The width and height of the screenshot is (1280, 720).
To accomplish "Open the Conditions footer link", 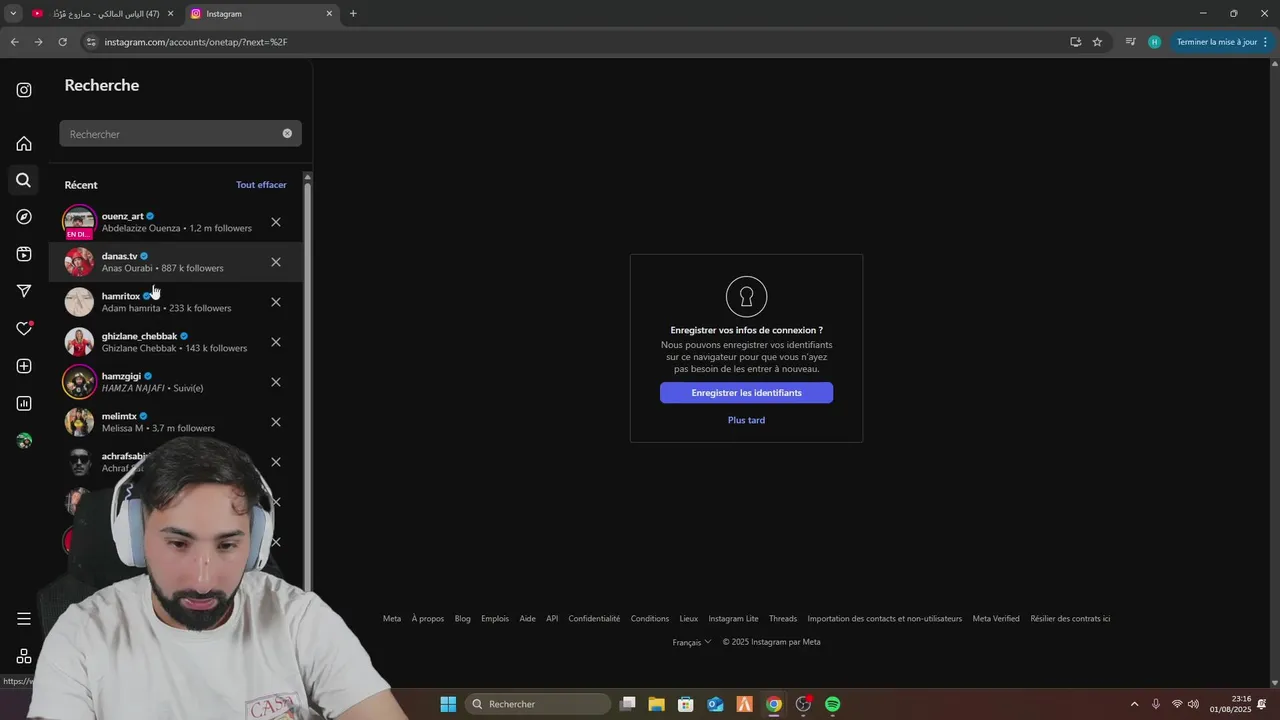I will tap(650, 618).
